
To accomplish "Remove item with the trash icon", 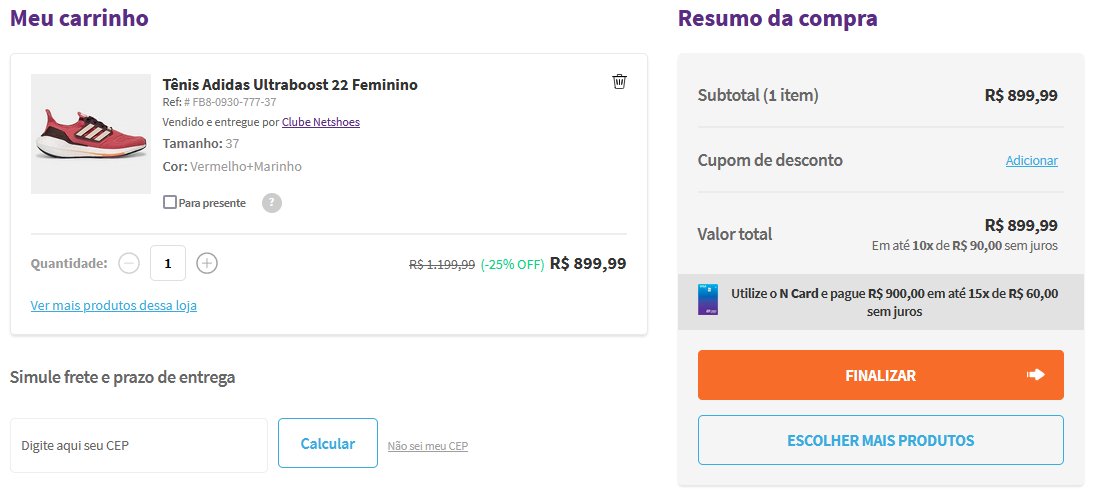I will tap(619, 82).
